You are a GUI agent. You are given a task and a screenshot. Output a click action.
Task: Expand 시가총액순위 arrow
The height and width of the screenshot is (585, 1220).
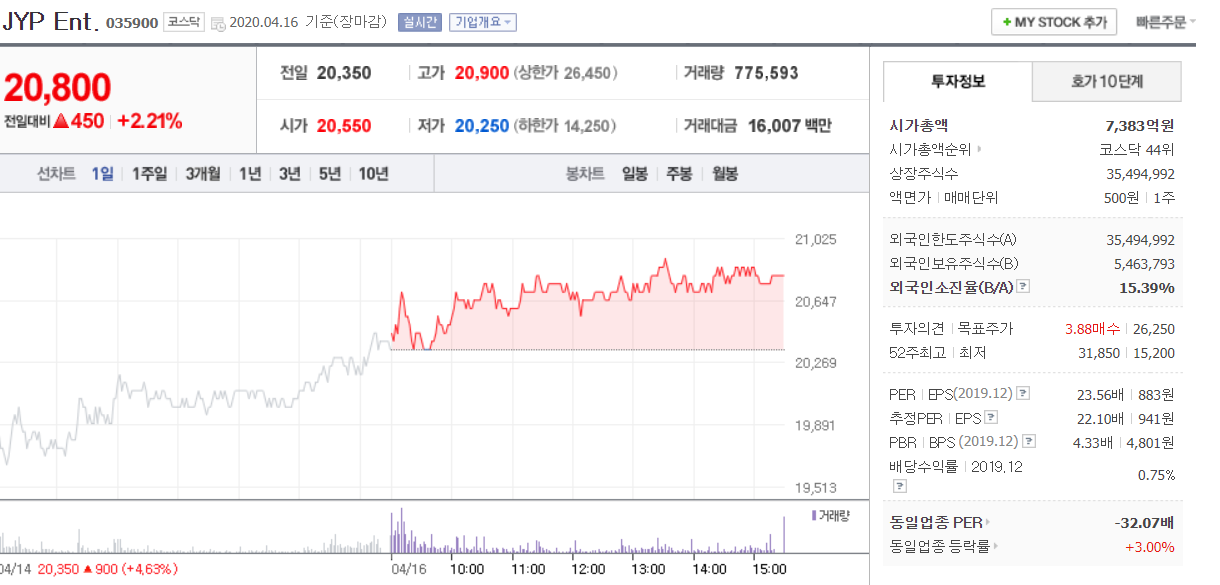[x=979, y=150]
